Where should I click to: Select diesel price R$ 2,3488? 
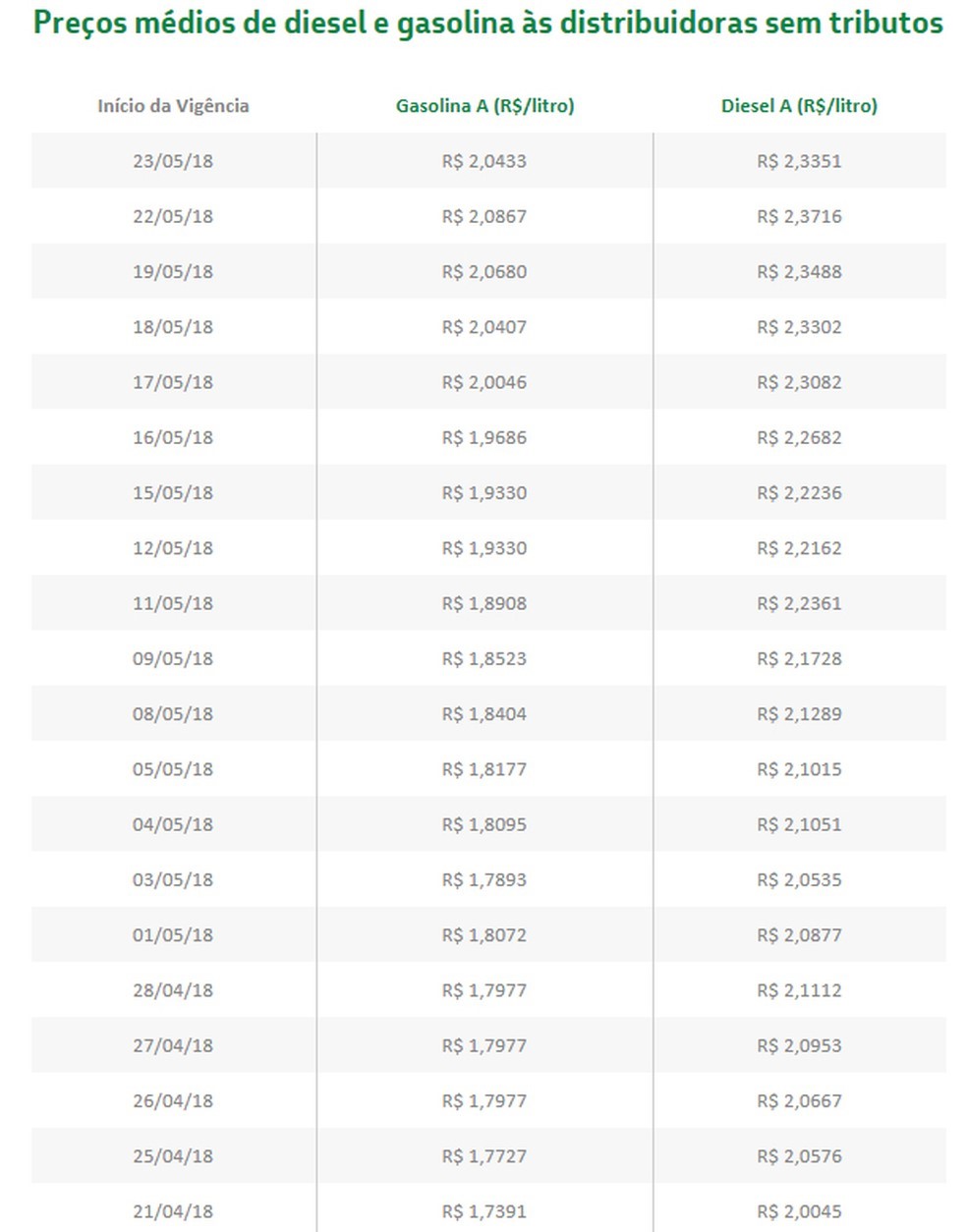pos(799,272)
